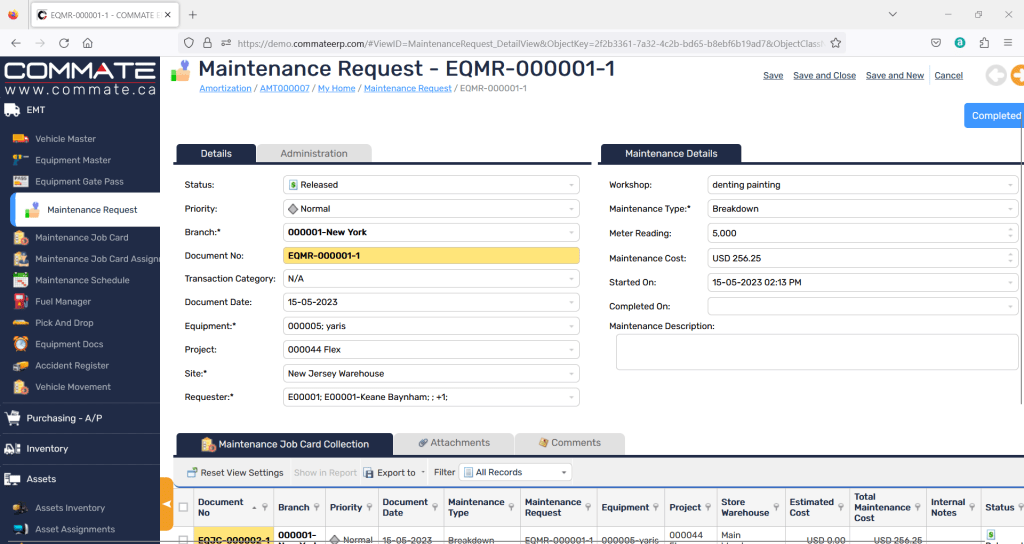Screen dimensions: 1024x544
Task: Increase Meter Reading with the up stepper
Action: click(1011, 230)
